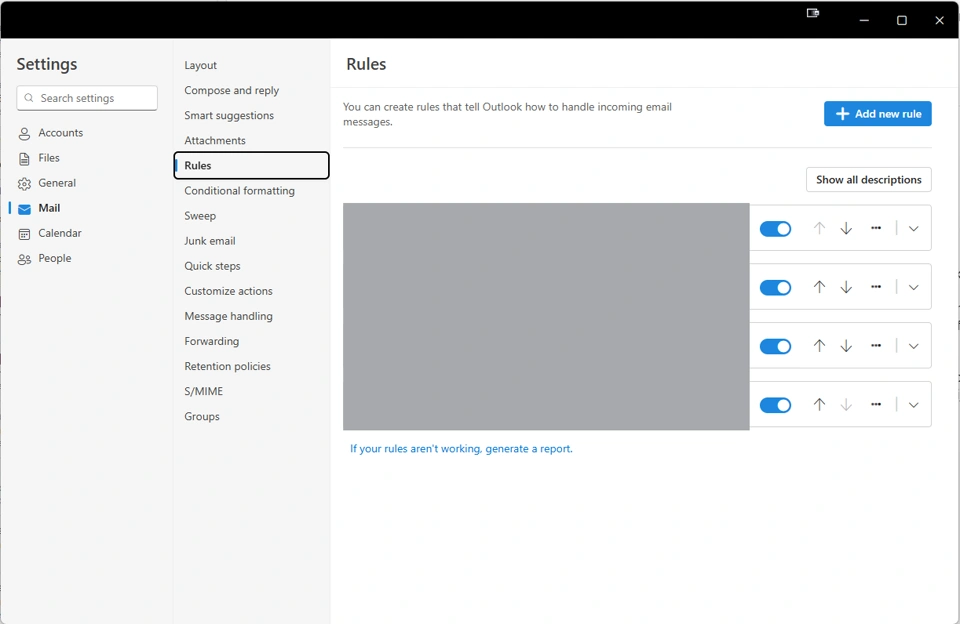960x624 pixels.
Task: Click the generate a report link
Action: [x=529, y=449]
